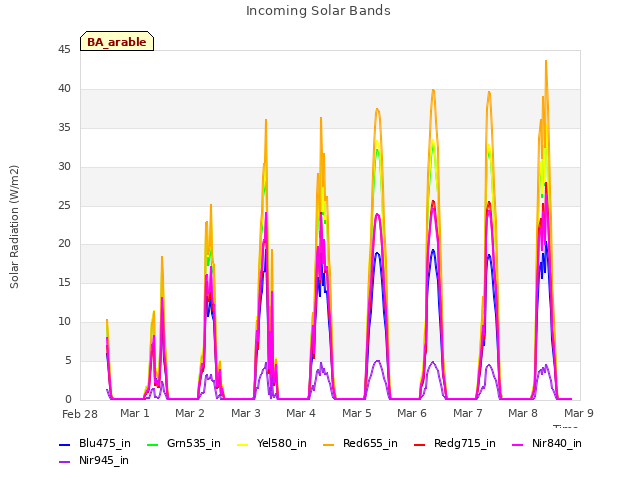The height and width of the screenshot is (480, 640).
Task: Click the 35 y-axis tick label
Action: (64, 128)
